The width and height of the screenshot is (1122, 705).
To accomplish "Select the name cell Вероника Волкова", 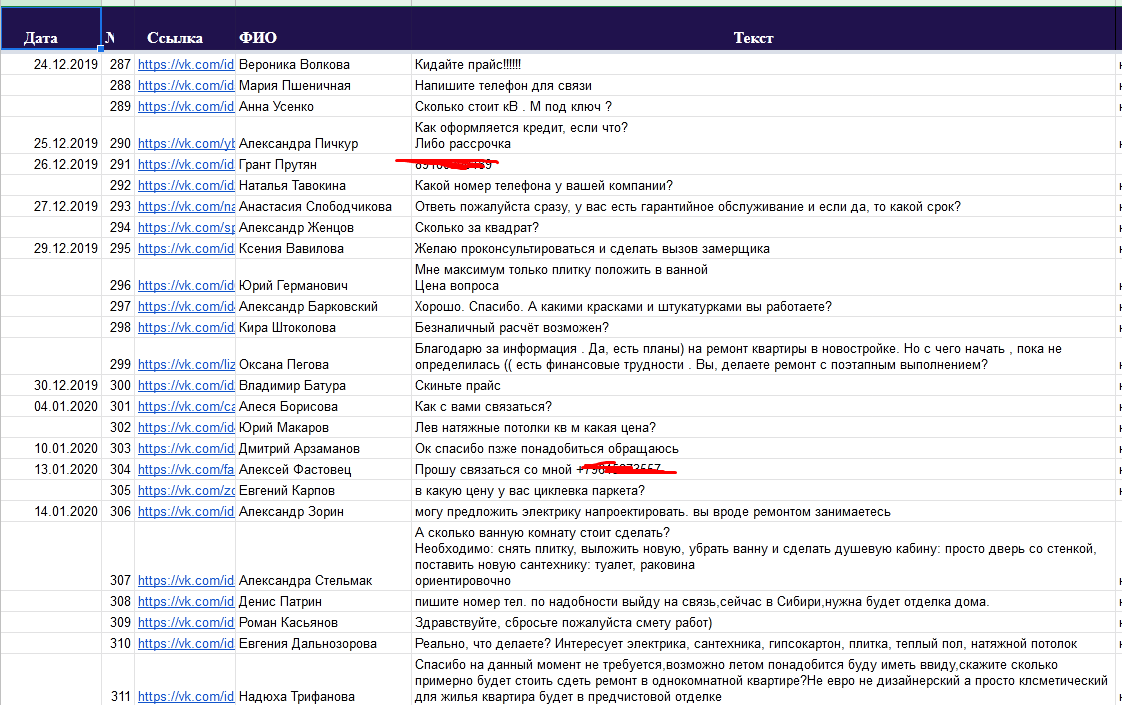I will click(x=323, y=64).
